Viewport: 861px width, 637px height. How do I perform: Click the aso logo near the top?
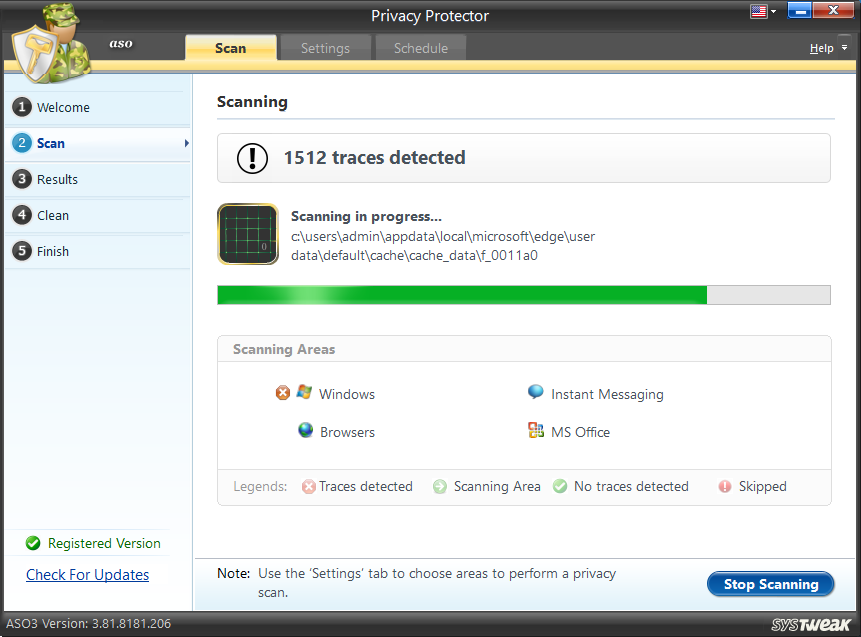pos(121,44)
